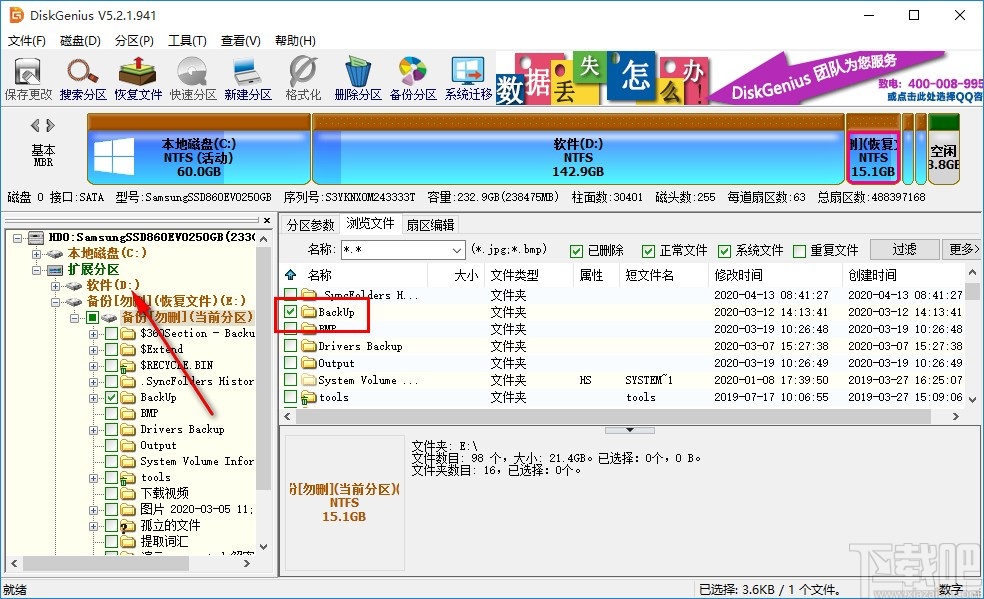Toggle the 正常文件 (normal files) checkbox
Viewport: 984px width, 599px height.
click(x=648, y=251)
